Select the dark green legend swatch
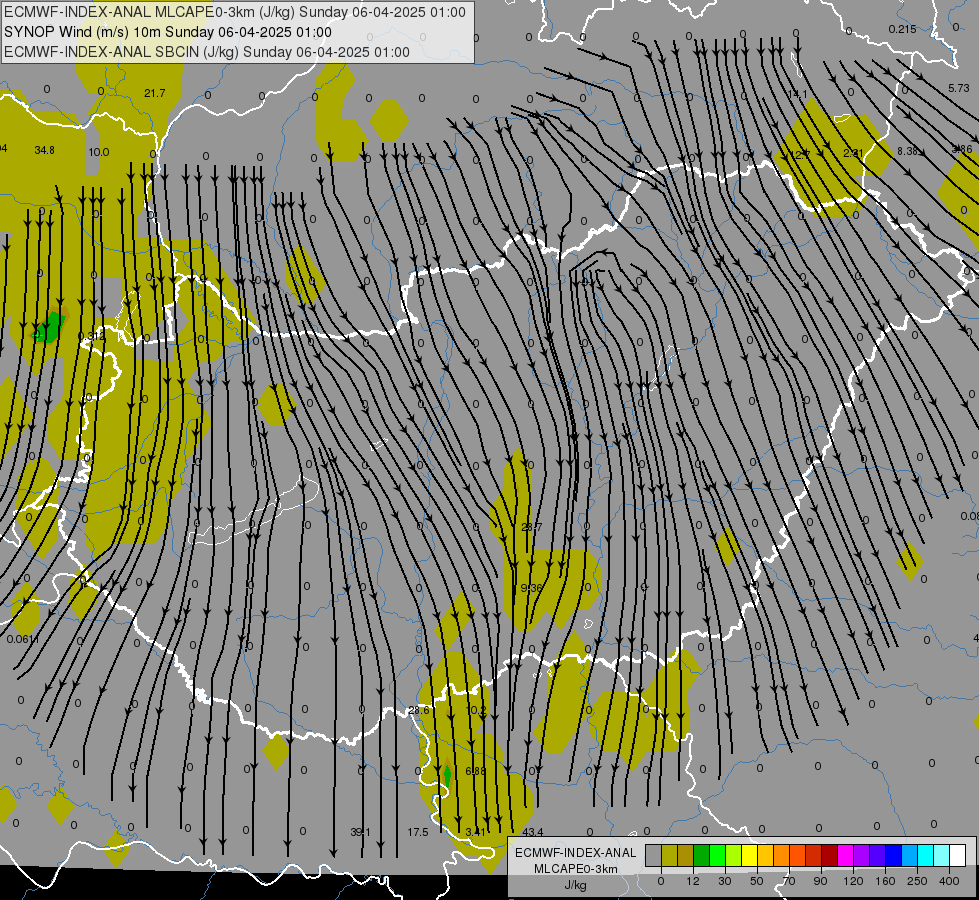This screenshot has height=900, width=979. click(x=702, y=855)
